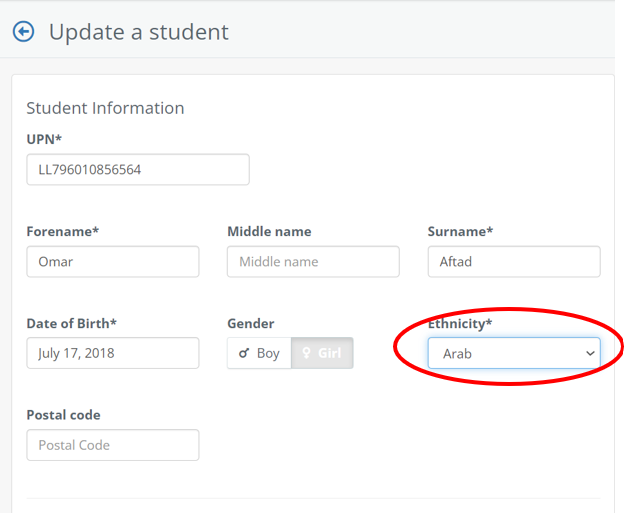Screen dimensions: 625x529
Task: Click the Gender label text
Action: pyautogui.click(x=251, y=323)
